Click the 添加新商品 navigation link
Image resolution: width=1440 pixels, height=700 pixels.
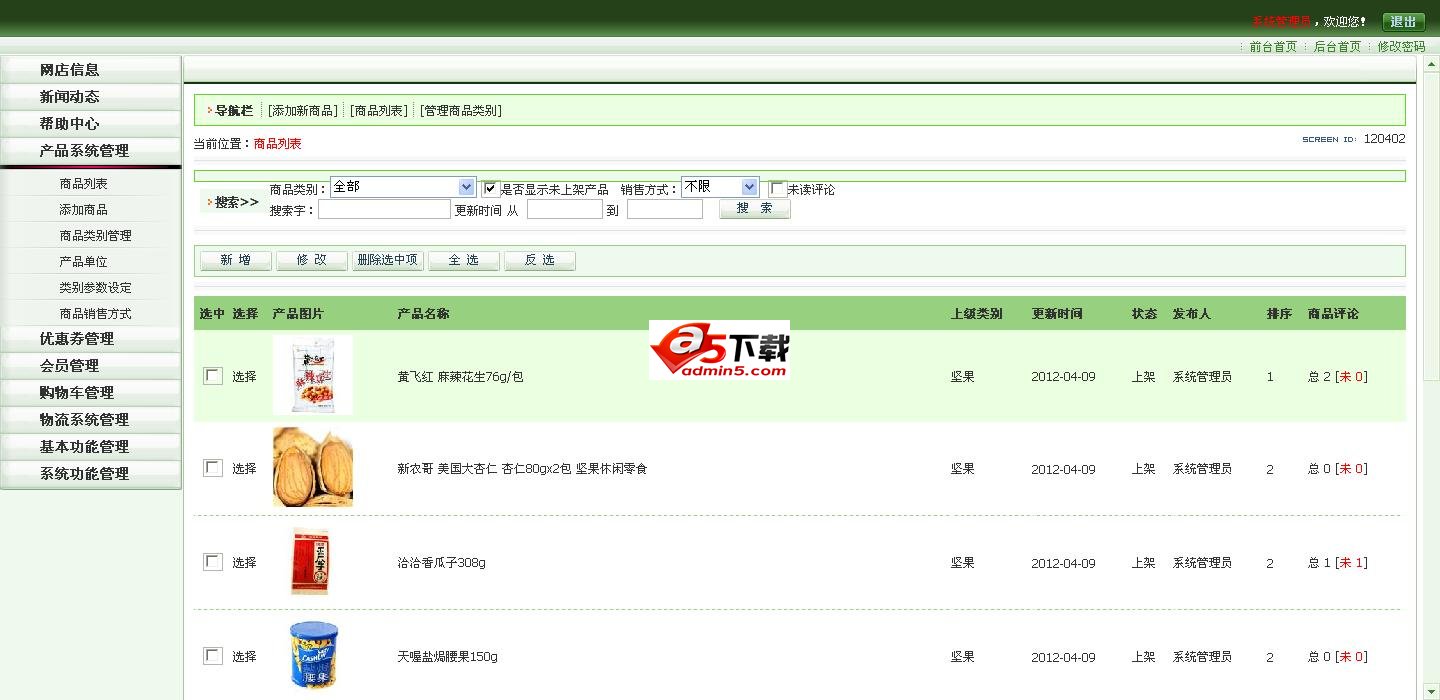click(x=303, y=111)
